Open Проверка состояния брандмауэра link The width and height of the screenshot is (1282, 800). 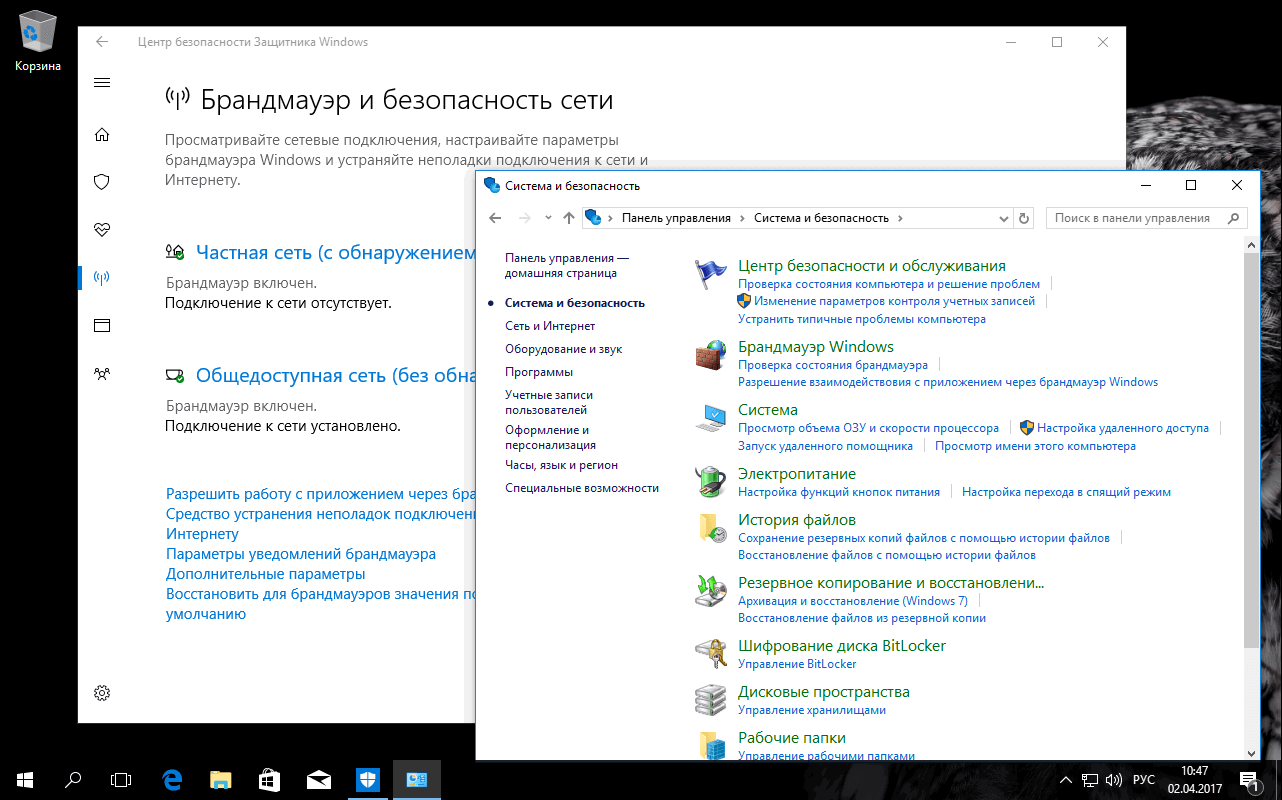(x=833, y=365)
